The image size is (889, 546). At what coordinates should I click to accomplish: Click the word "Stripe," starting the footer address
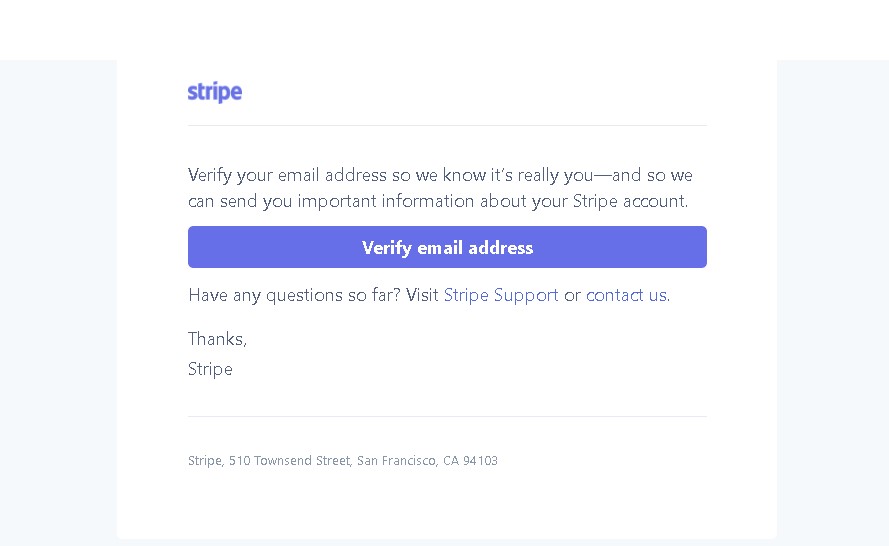(205, 461)
